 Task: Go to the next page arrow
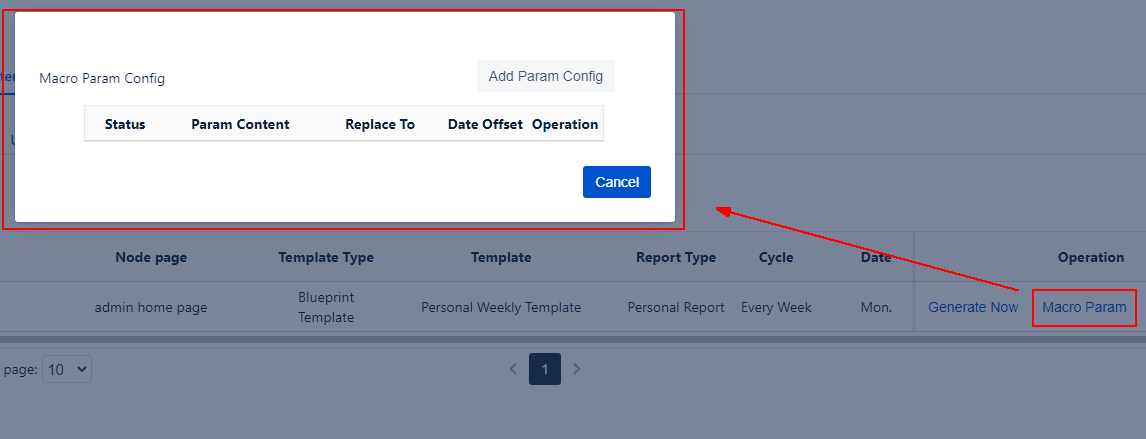577,369
